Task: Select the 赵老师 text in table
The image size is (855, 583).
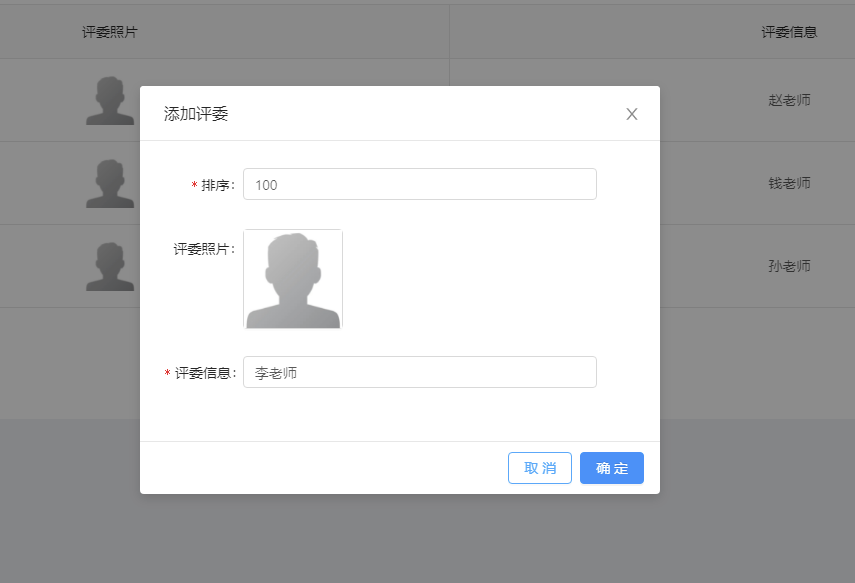Action: pyautogui.click(x=789, y=100)
